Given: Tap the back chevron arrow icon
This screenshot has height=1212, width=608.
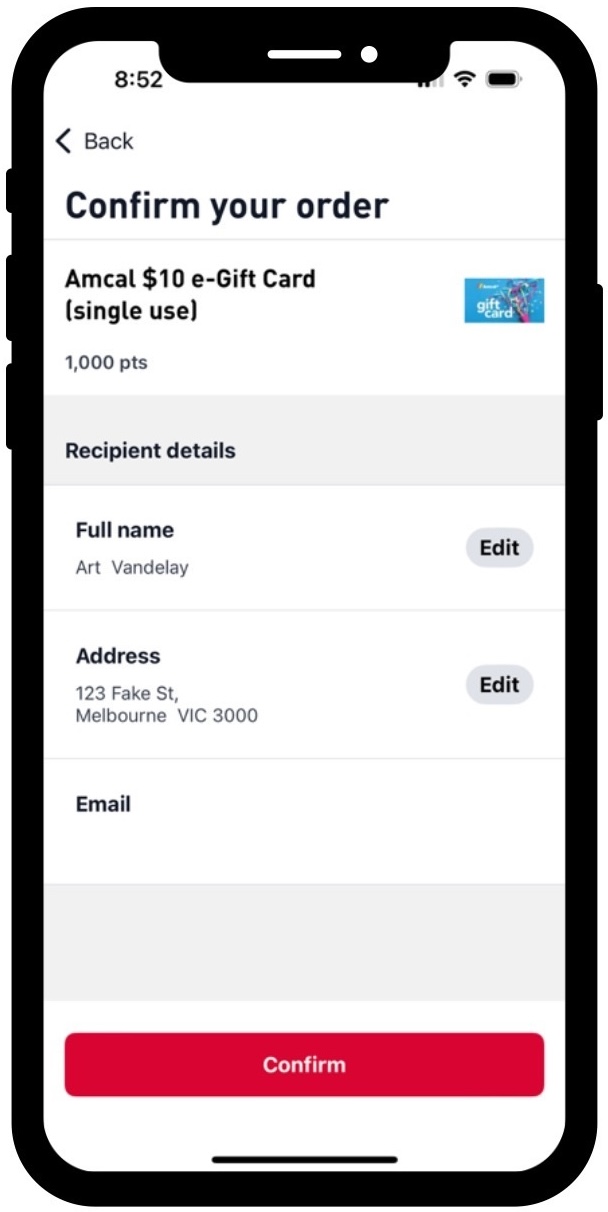Looking at the screenshot, I should coord(64,141).
